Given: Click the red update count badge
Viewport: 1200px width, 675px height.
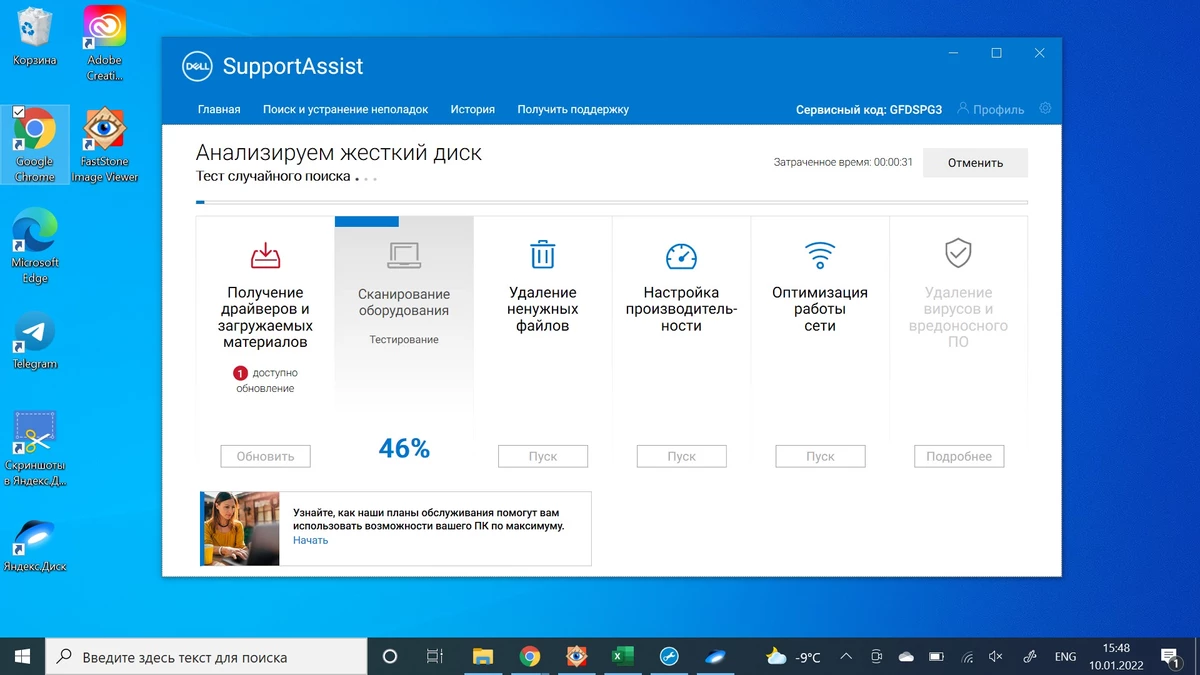Looking at the screenshot, I should coord(240,373).
